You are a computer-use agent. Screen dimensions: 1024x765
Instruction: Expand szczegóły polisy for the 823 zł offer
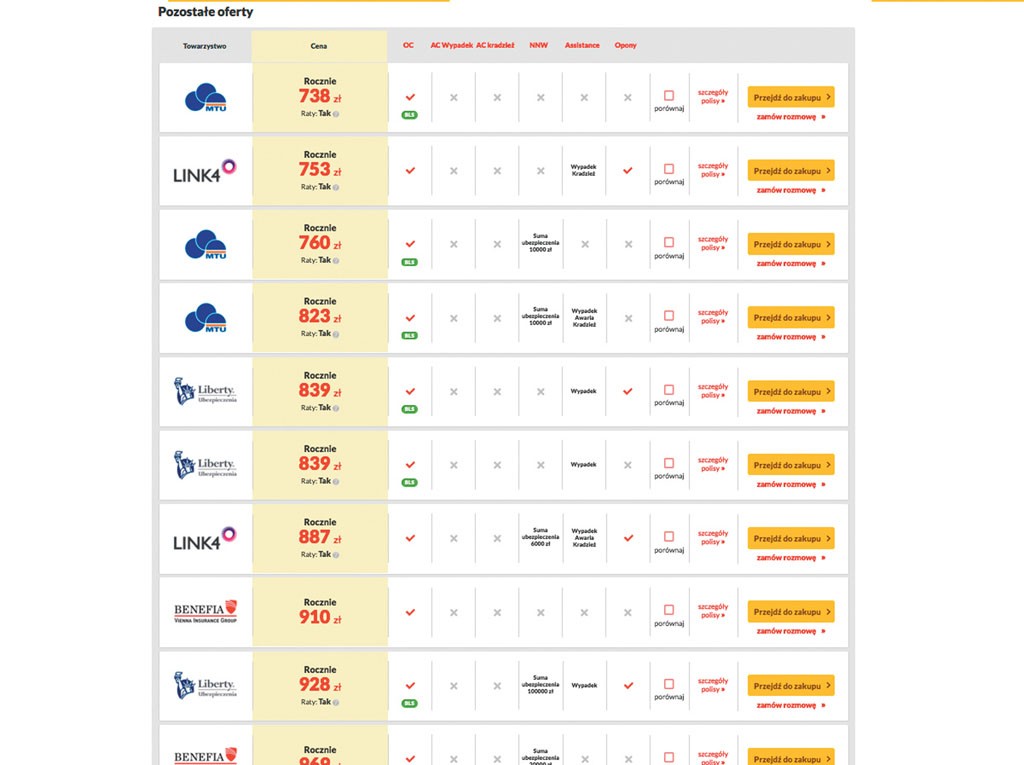[x=712, y=317]
